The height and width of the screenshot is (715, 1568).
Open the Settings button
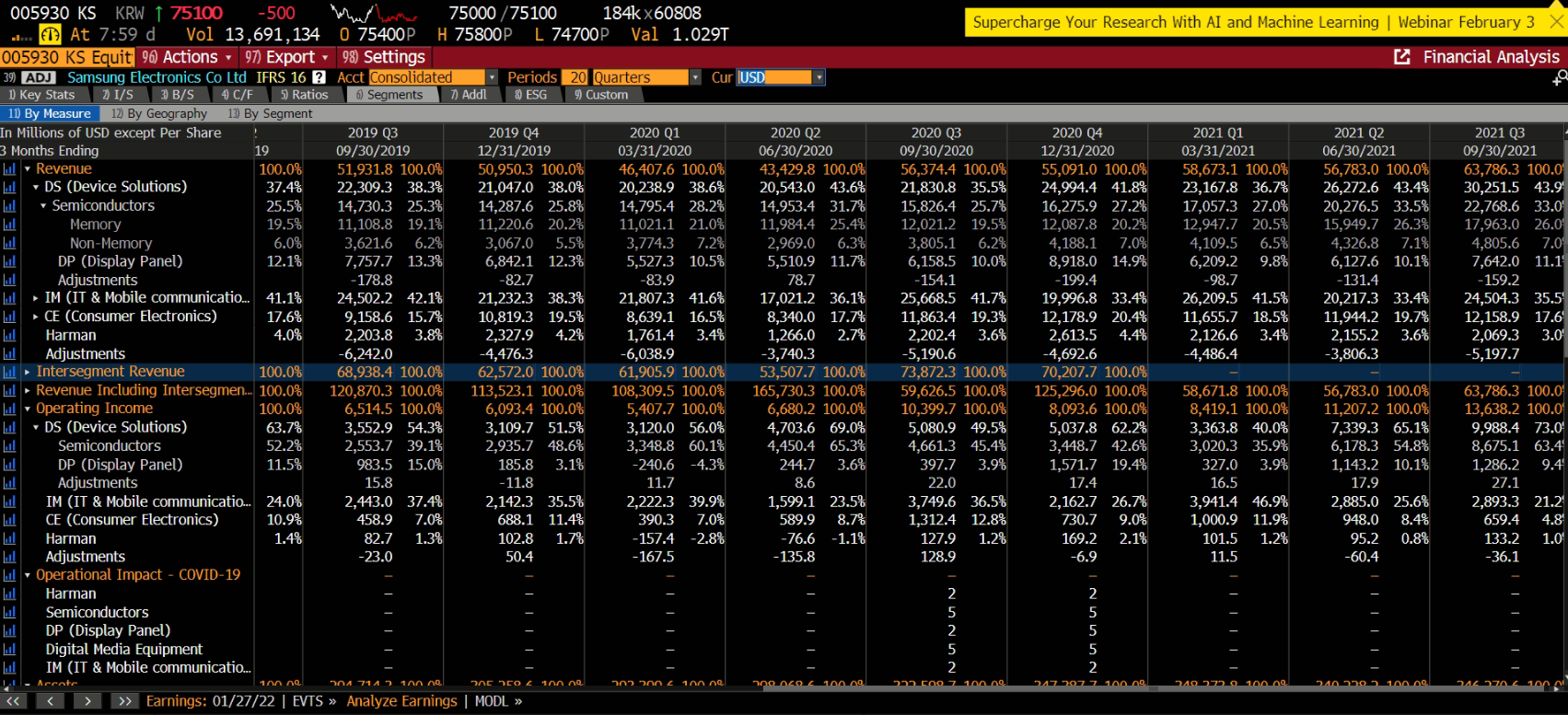coord(384,57)
